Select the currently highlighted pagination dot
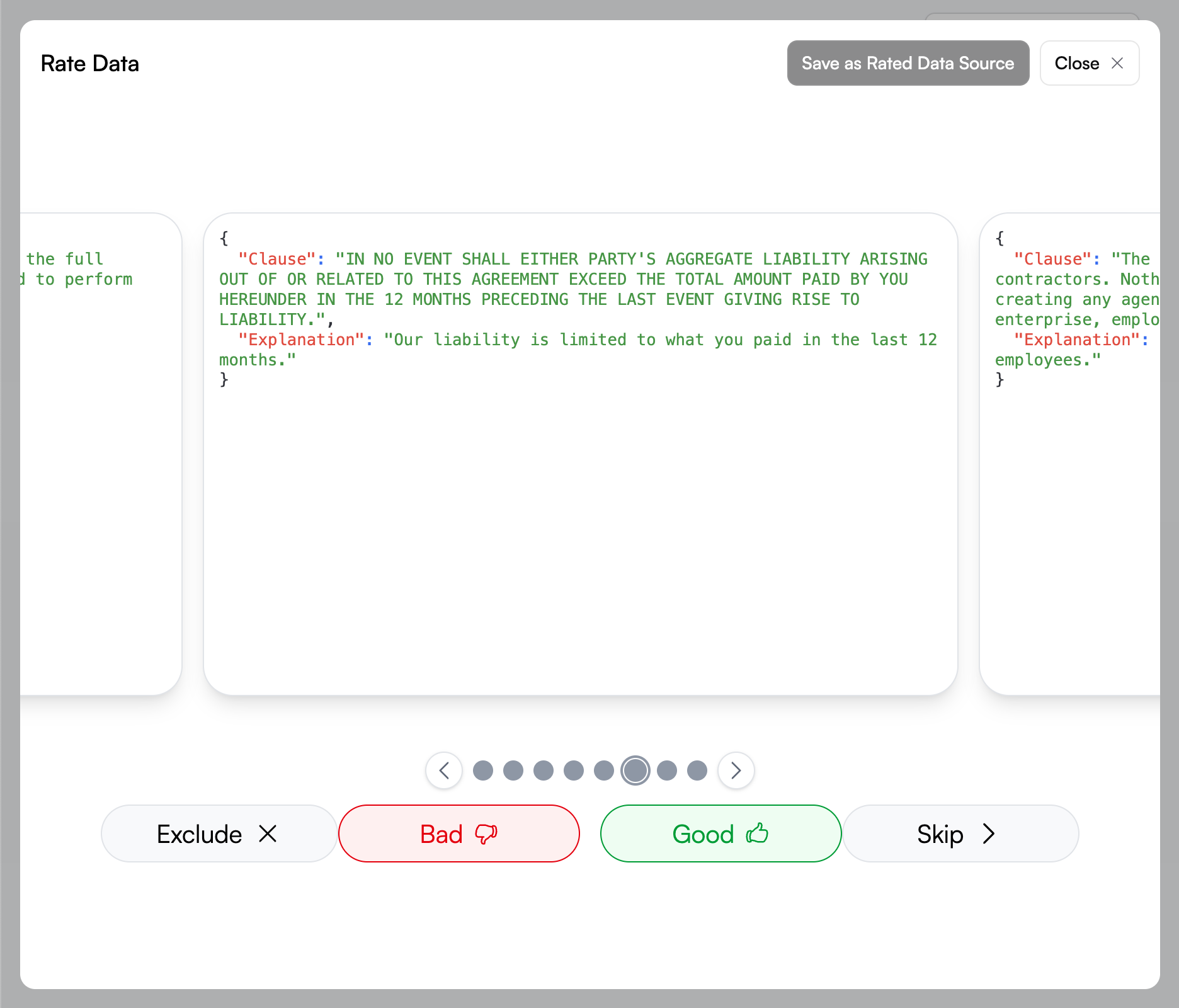The width and height of the screenshot is (1179, 1008). pyautogui.click(x=635, y=770)
